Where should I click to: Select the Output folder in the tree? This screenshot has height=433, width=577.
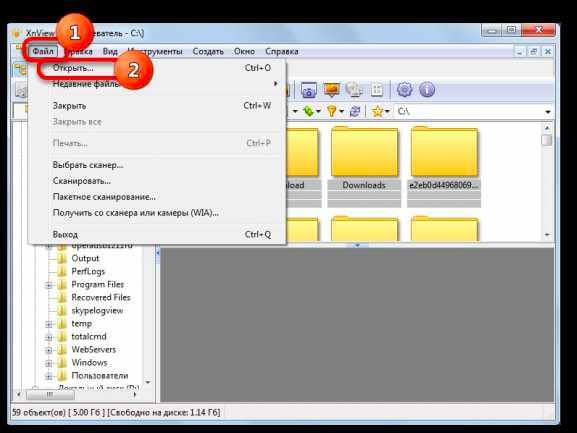tap(85, 259)
